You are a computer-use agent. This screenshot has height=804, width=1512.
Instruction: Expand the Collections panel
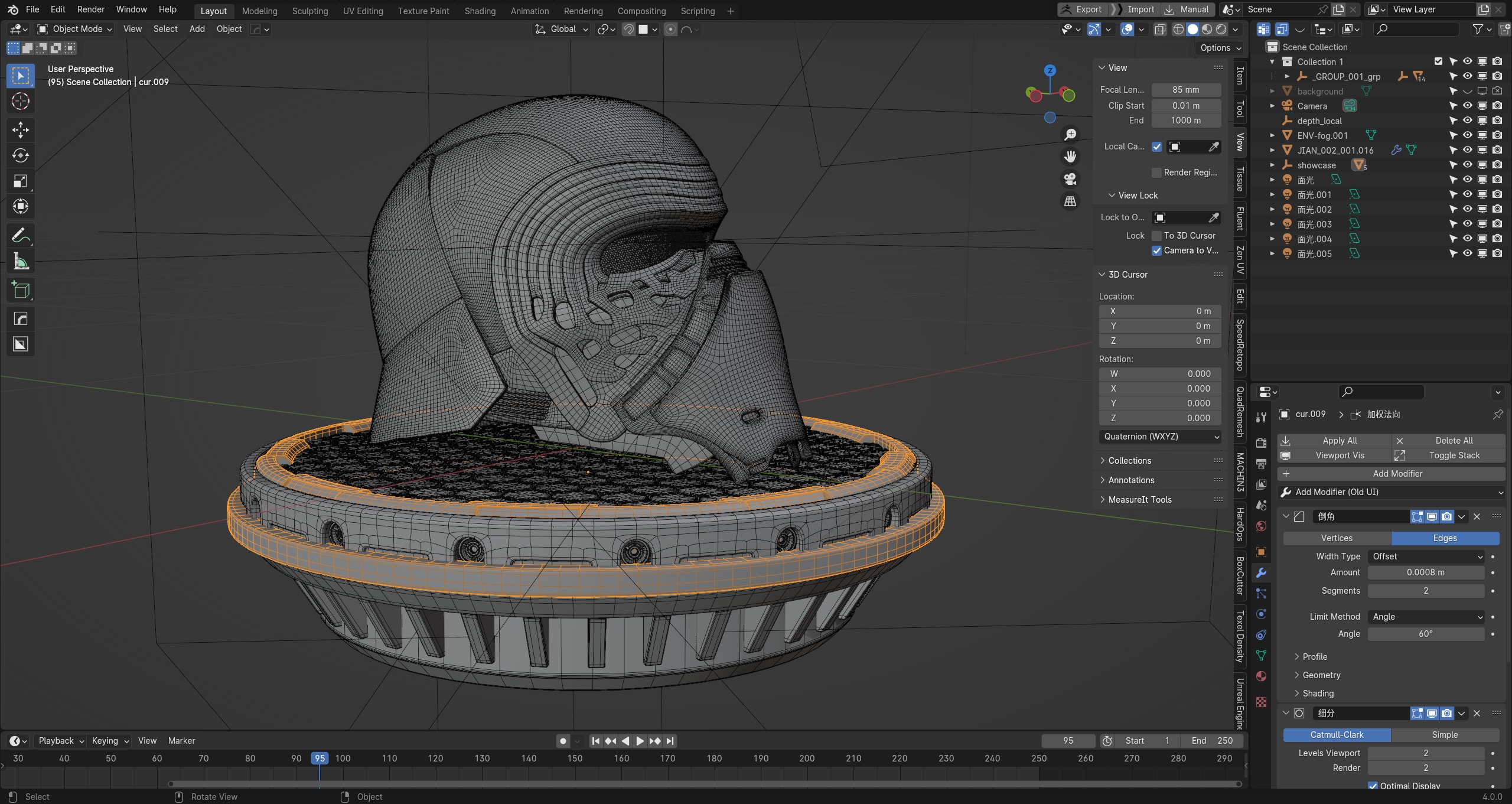1129,461
